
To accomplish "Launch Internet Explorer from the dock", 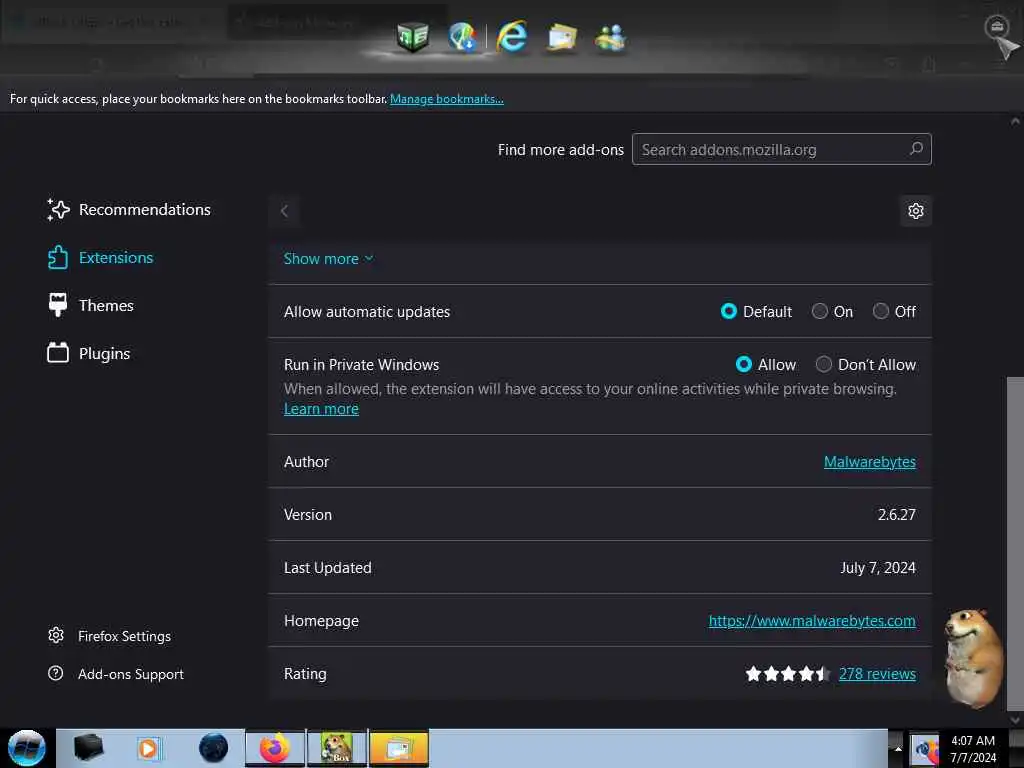I will click(x=512, y=36).
